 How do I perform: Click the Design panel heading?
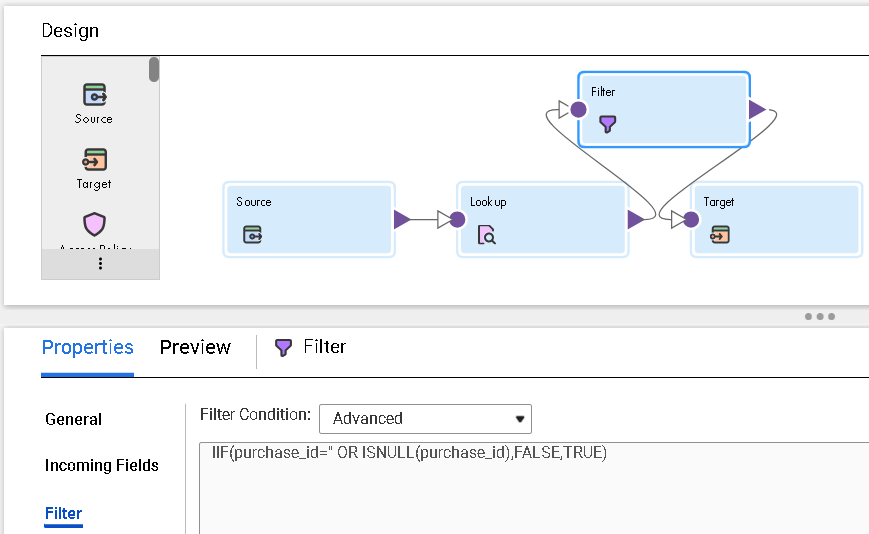click(x=70, y=31)
